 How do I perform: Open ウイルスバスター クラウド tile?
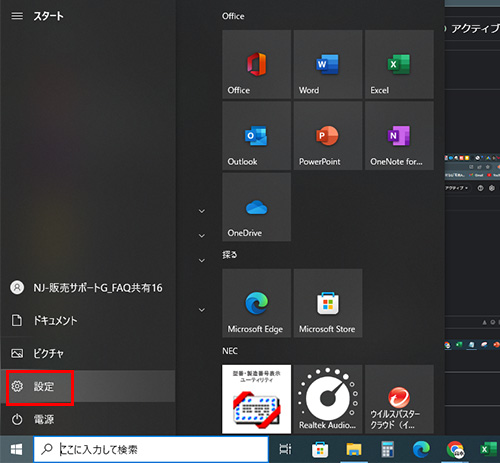(399, 399)
